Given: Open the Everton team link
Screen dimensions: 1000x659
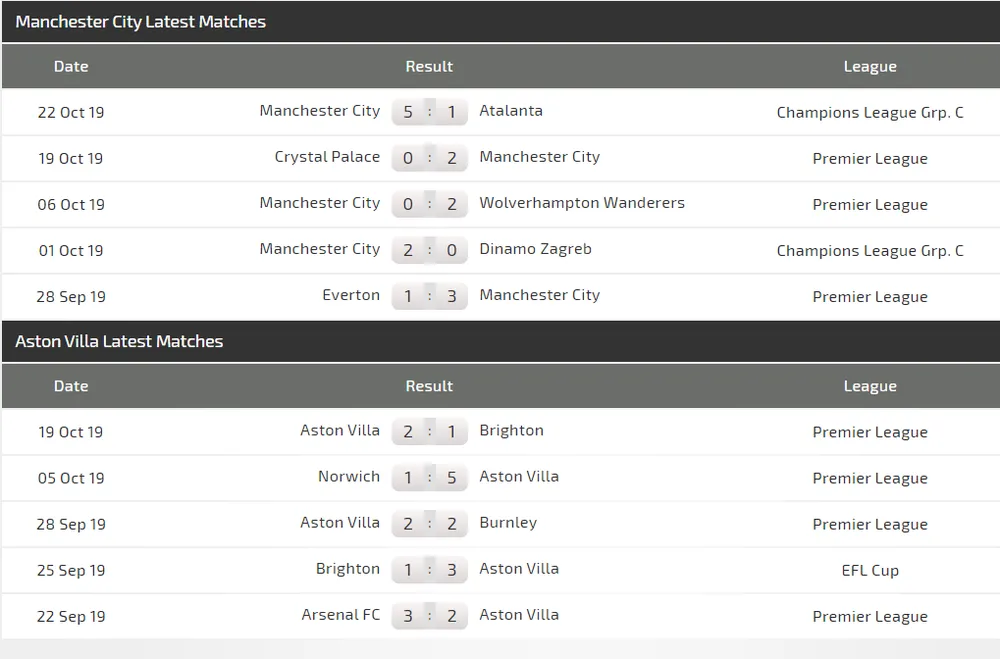Looking at the screenshot, I should pyautogui.click(x=351, y=295).
